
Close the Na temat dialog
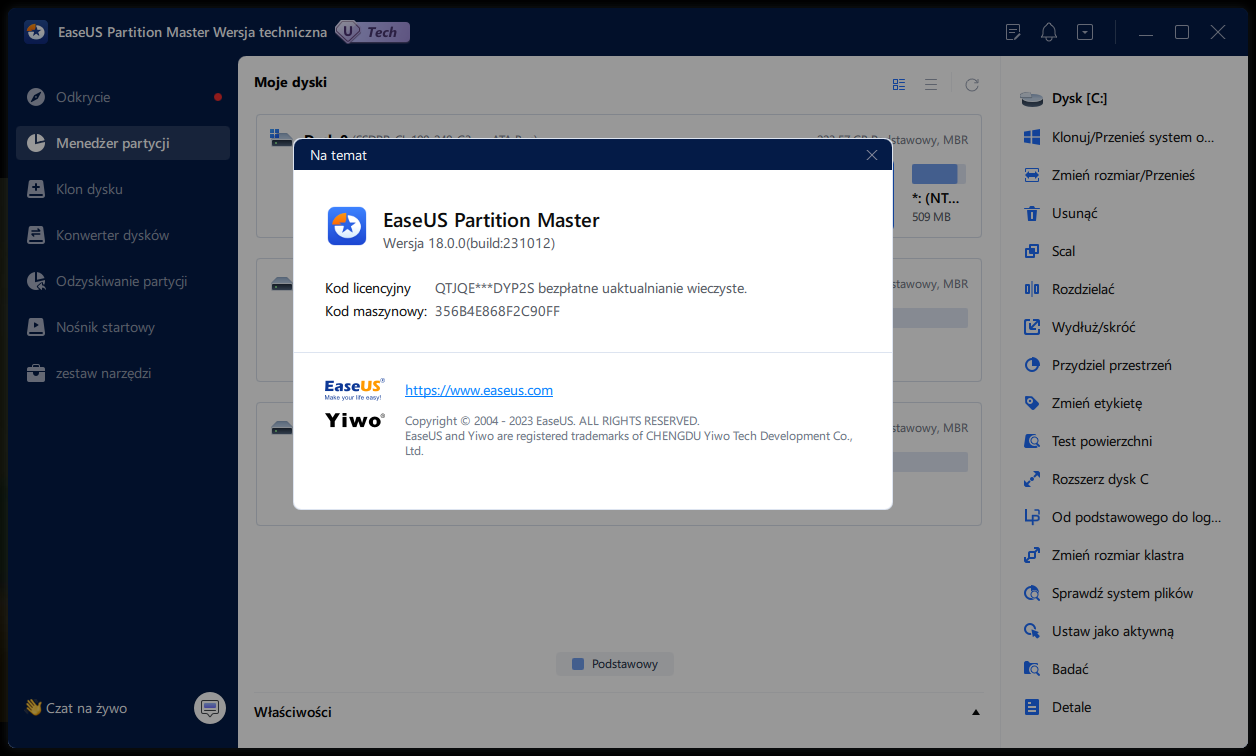point(872,155)
